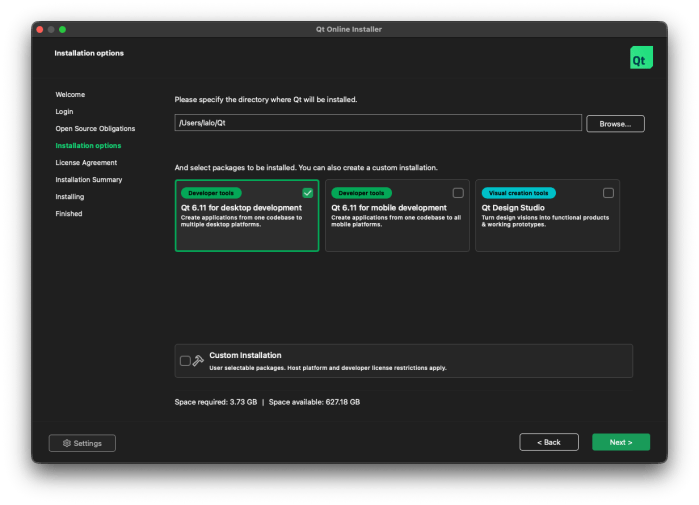Image resolution: width=699 pixels, height=505 pixels.
Task: Click the < Back button
Action: [x=549, y=442]
